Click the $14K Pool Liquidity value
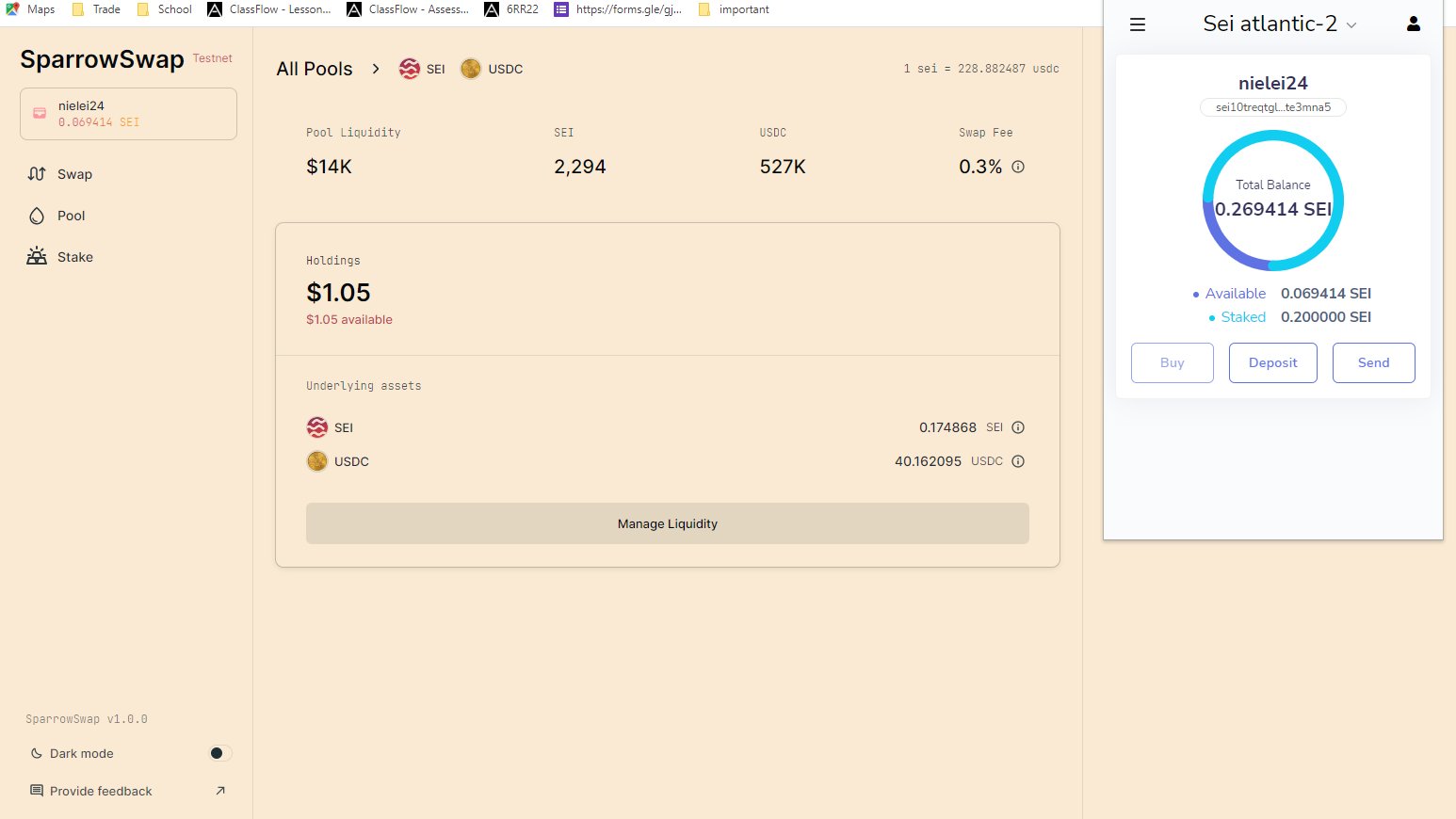The image size is (1456, 819). point(329,167)
